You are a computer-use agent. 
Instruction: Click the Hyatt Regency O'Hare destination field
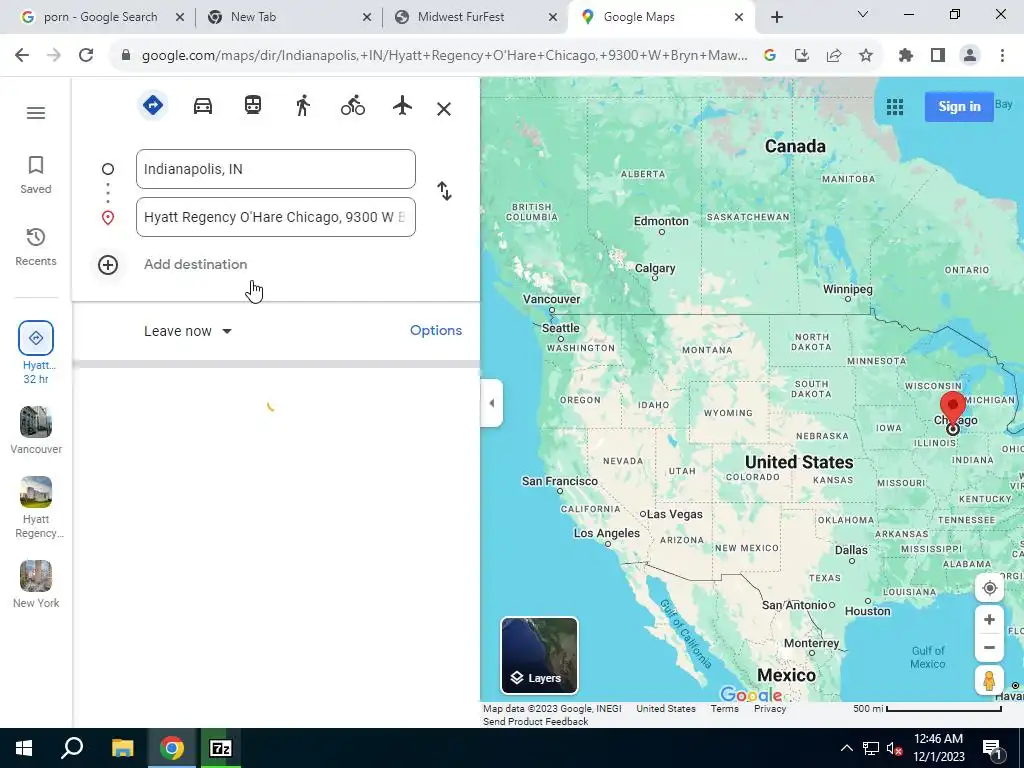[276, 217]
